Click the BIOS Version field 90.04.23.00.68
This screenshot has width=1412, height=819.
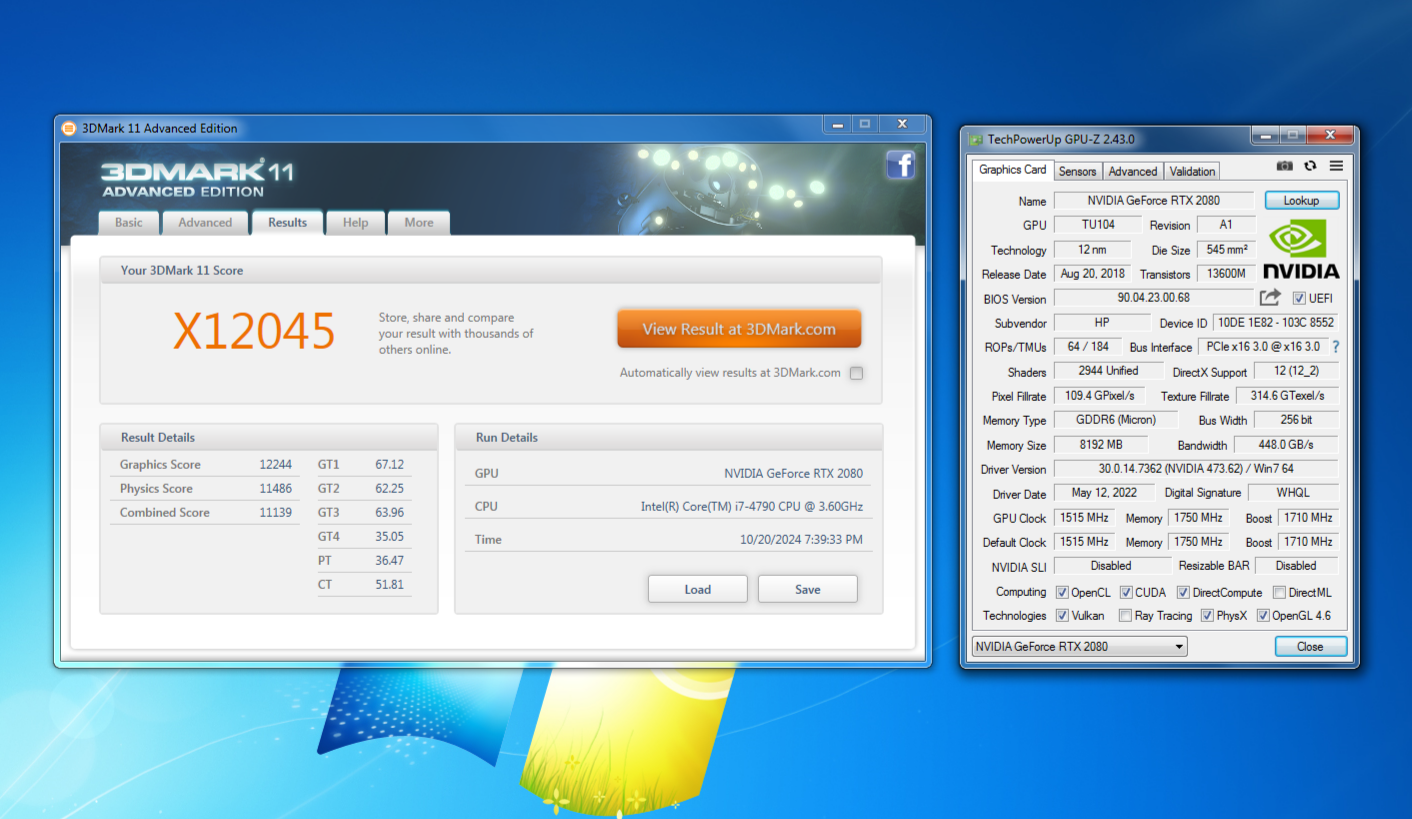point(1153,298)
